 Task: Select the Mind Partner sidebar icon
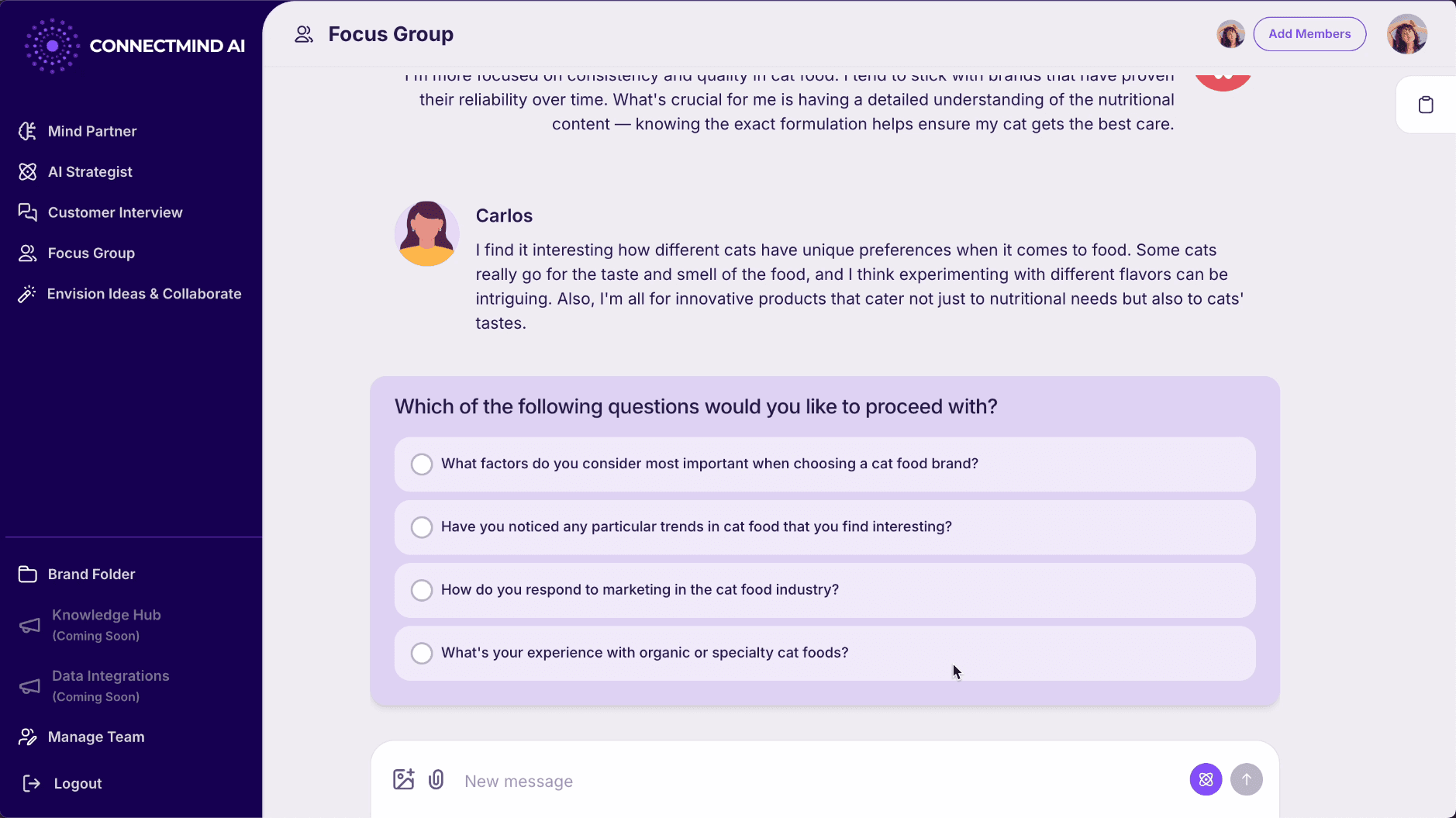coord(28,131)
